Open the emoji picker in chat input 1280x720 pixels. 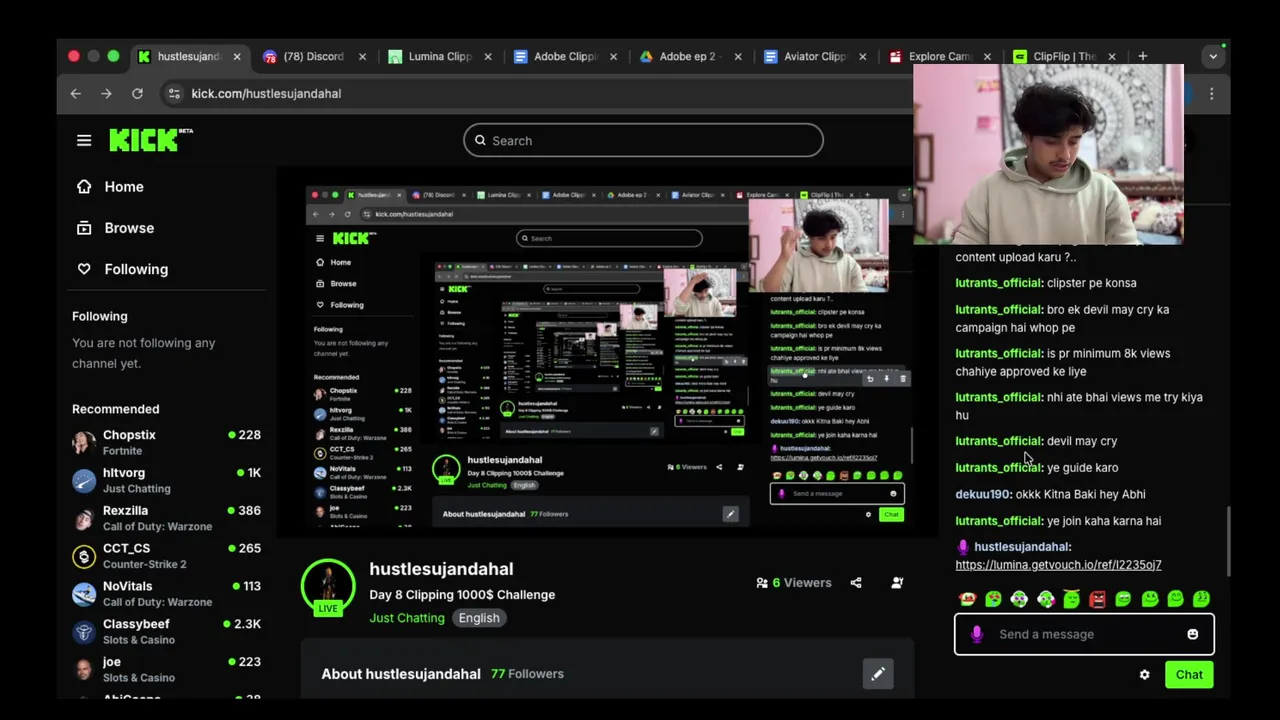pyautogui.click(x=1192, y=634)
